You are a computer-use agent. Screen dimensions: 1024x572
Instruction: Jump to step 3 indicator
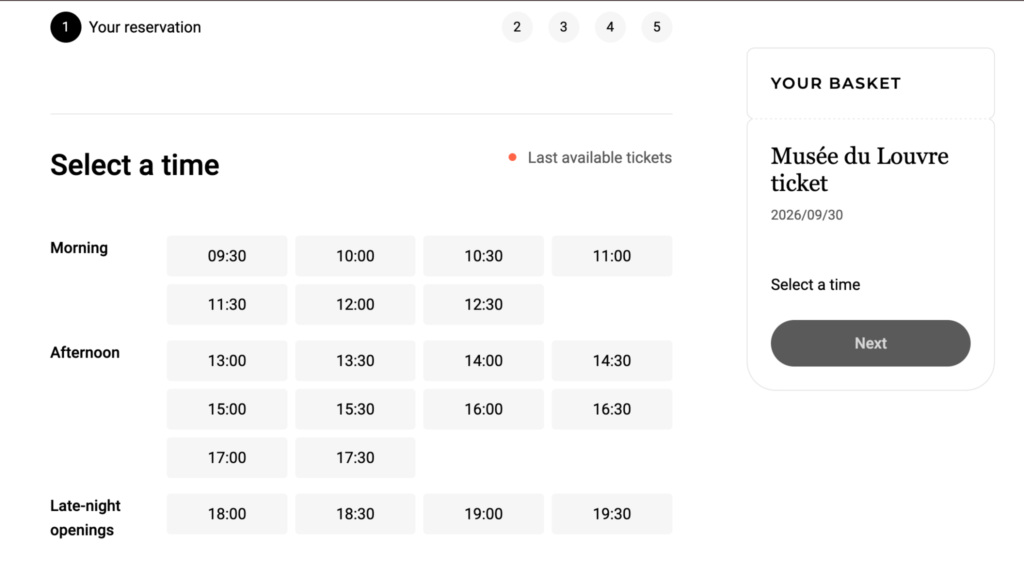[564, 27]
